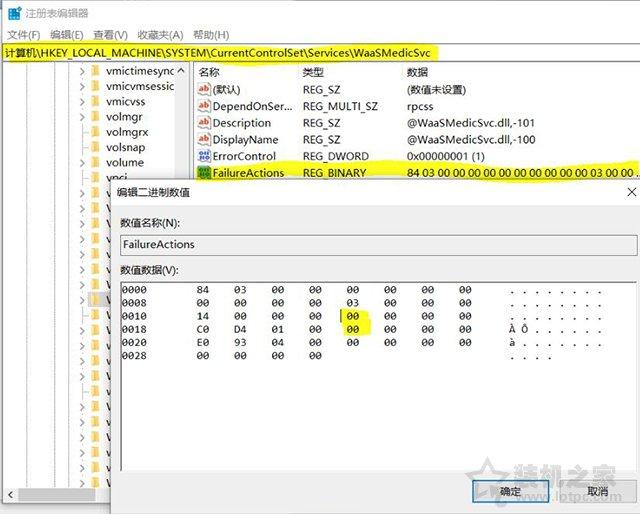
Task: Select the DependOnSer... value name
Action: point(252,107)
